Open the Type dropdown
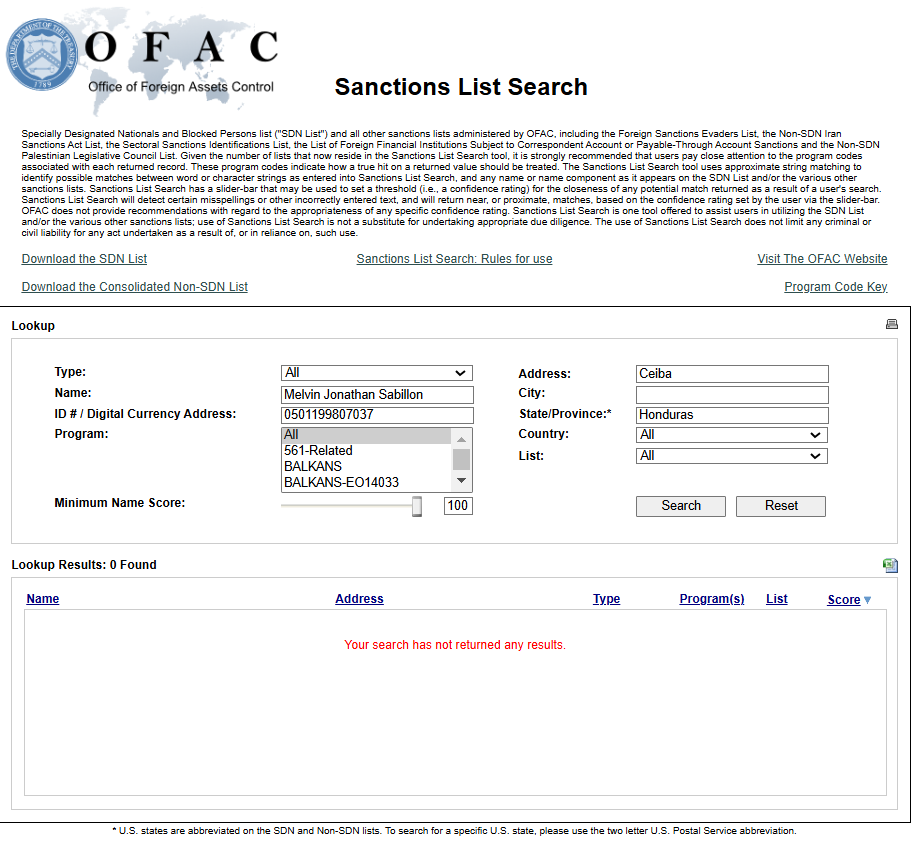Screen dimensions: 922x847 coord(377,373)
